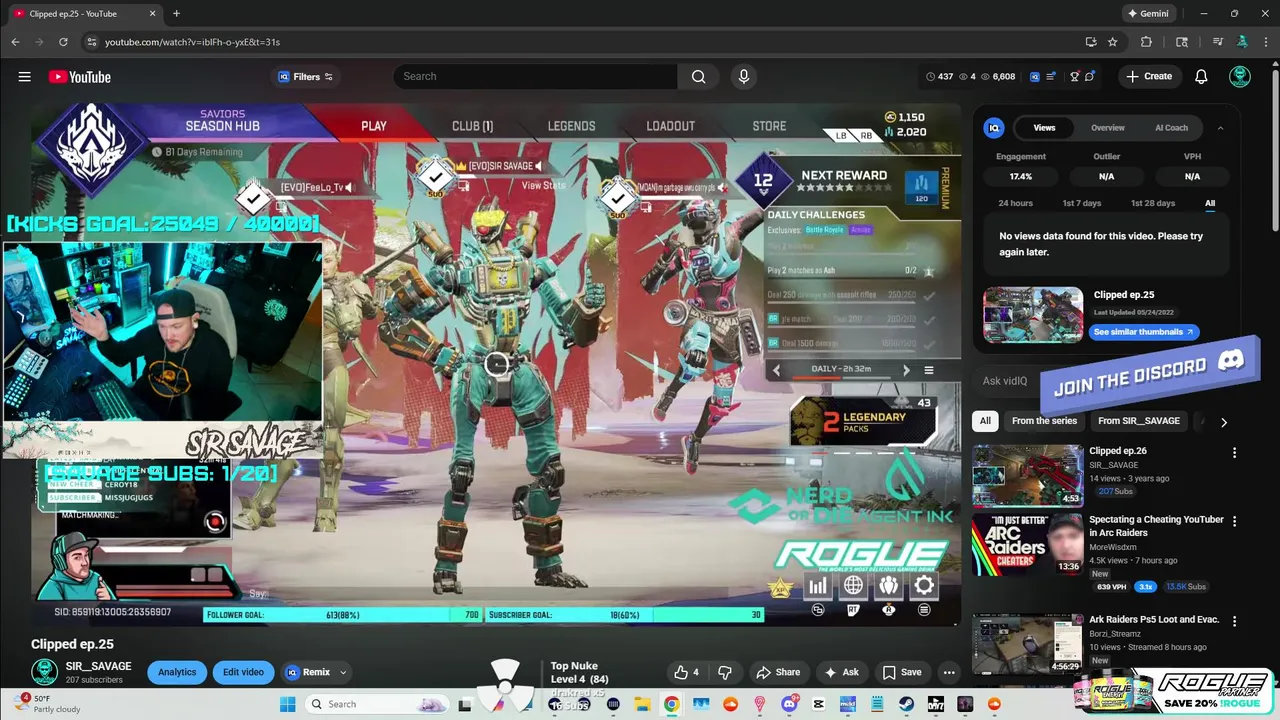Open the notifications bell
Image resolution: width=1280 pixels, height=720 pixels.
coord(1201,77)
